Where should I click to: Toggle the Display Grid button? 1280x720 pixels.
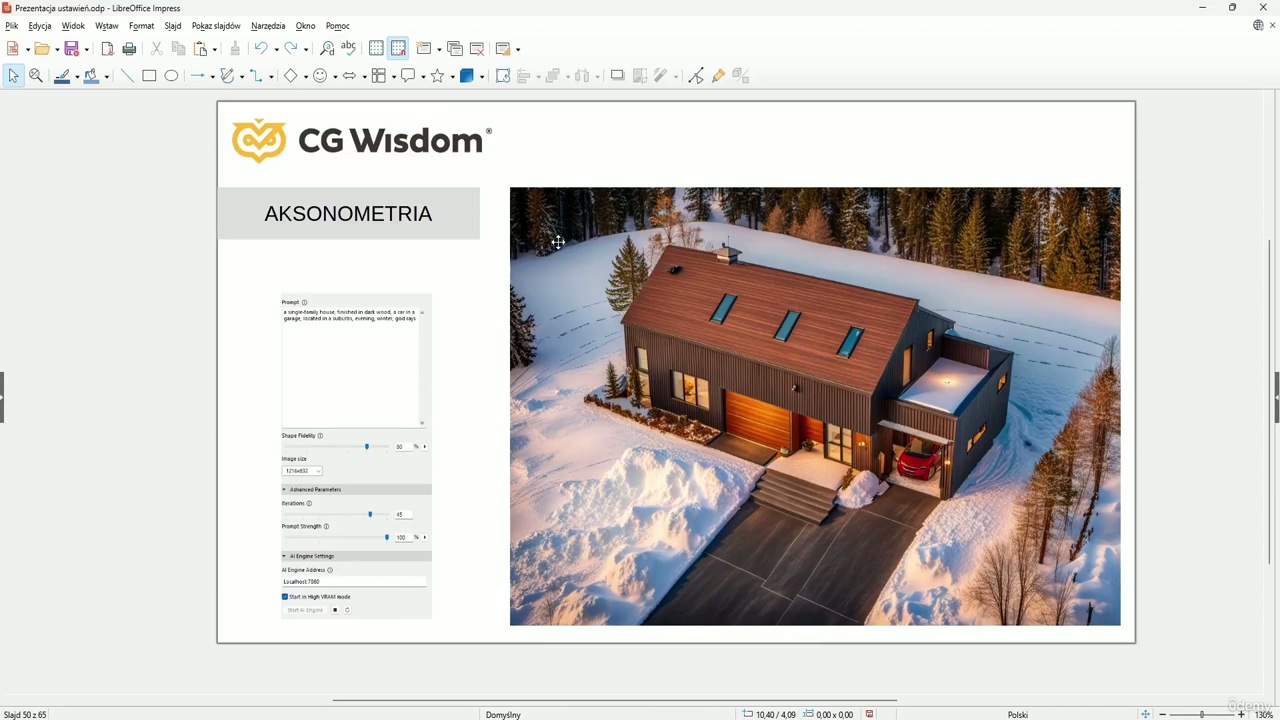click(376, 49)
